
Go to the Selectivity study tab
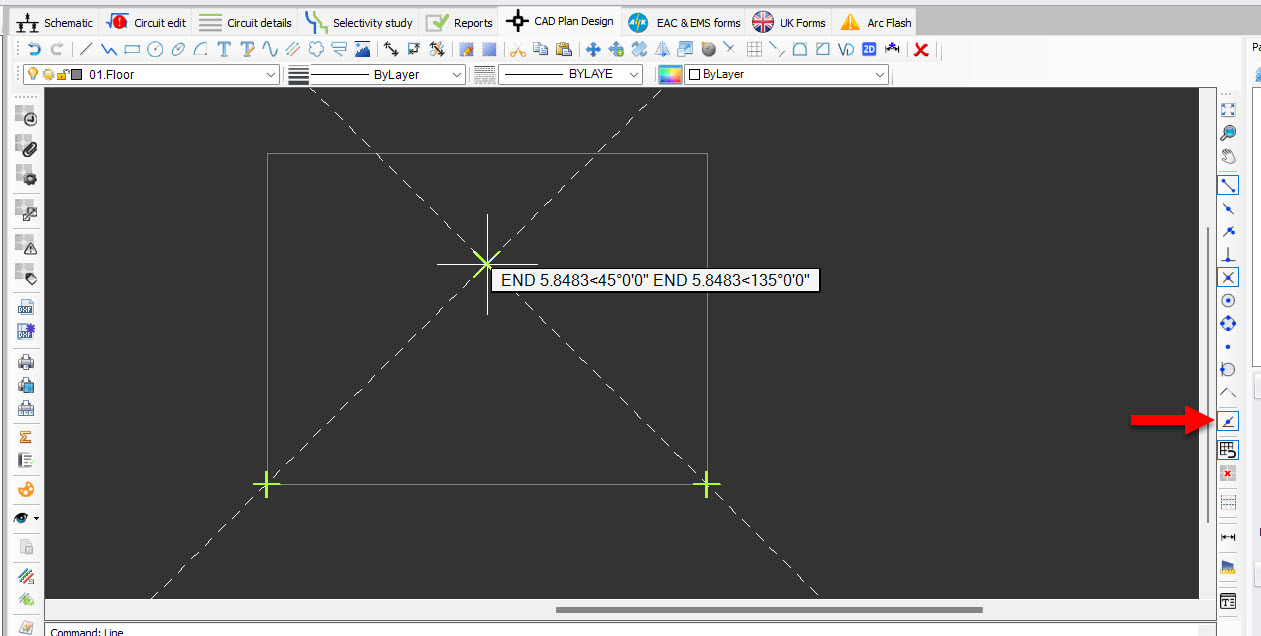[x=359, y=22]
